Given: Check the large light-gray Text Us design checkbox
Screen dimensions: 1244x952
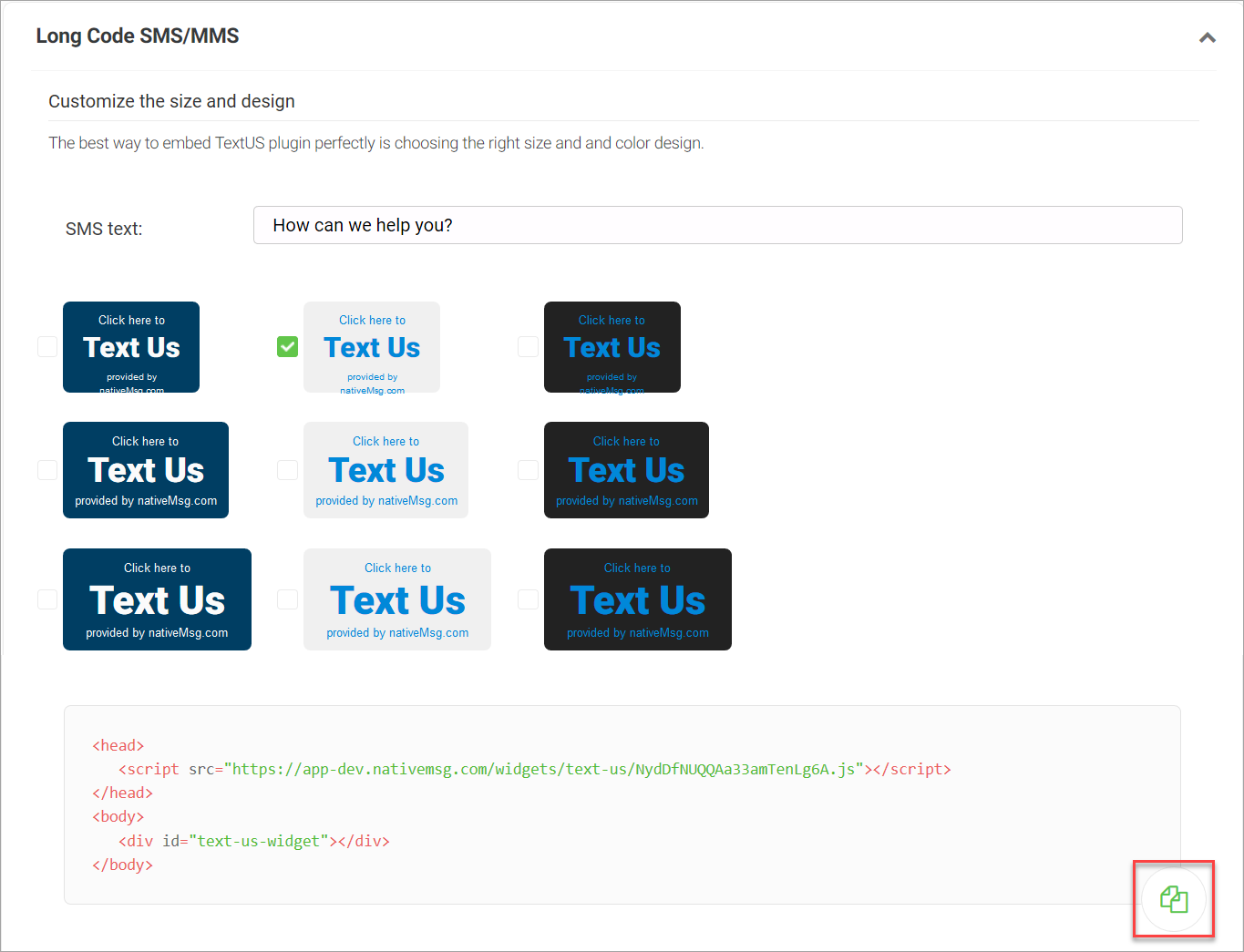Looking at the screenshot, I should coord(287,599).
